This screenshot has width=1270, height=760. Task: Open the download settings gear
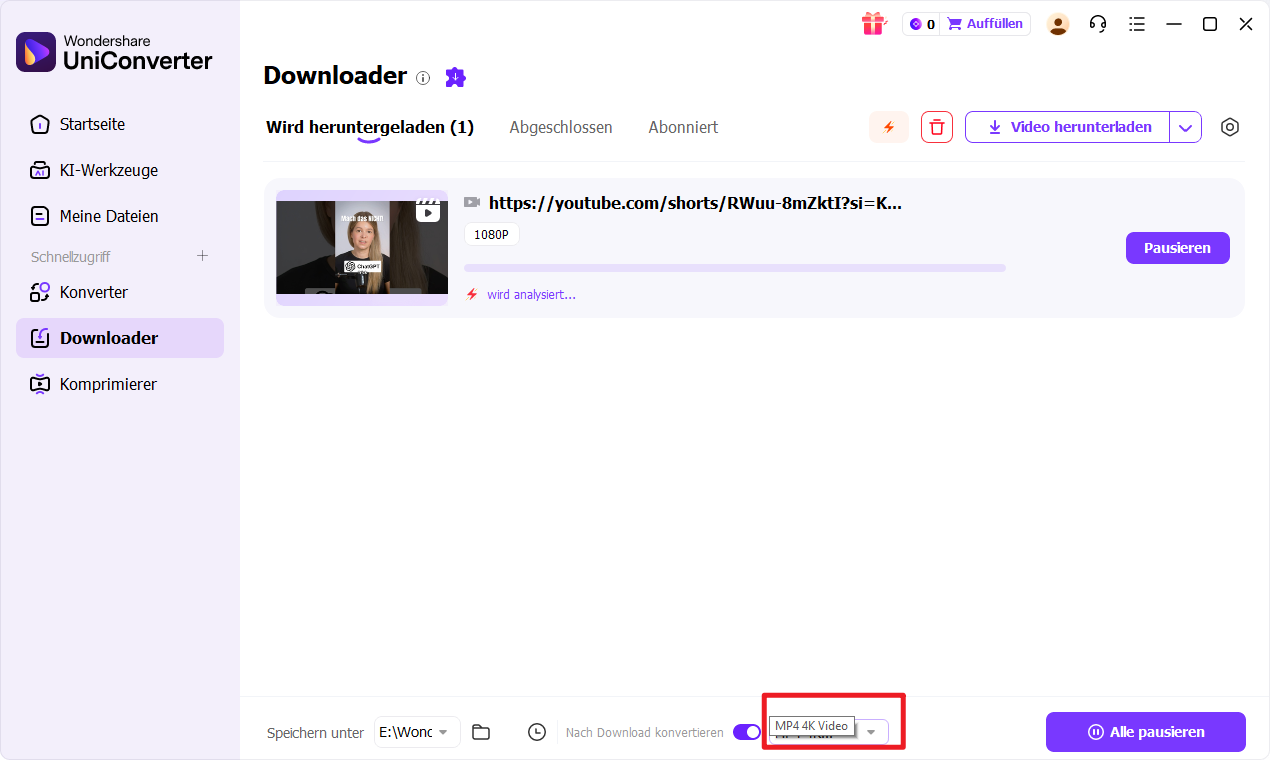point(1230,127)
